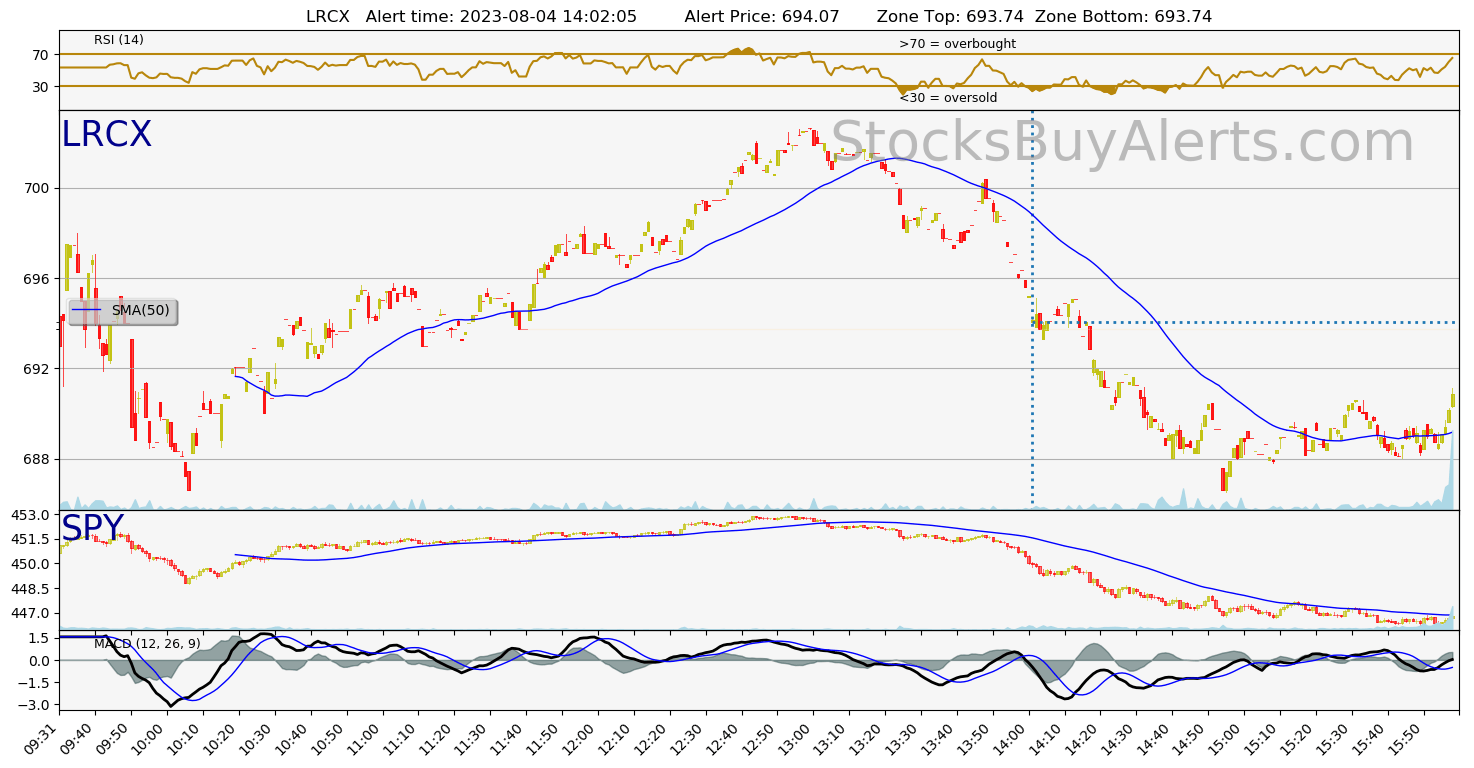The height and width of the screenshot is (768, 1474).
Task: Click the MACD 1.5 axis label
Action: click(39, 638)
